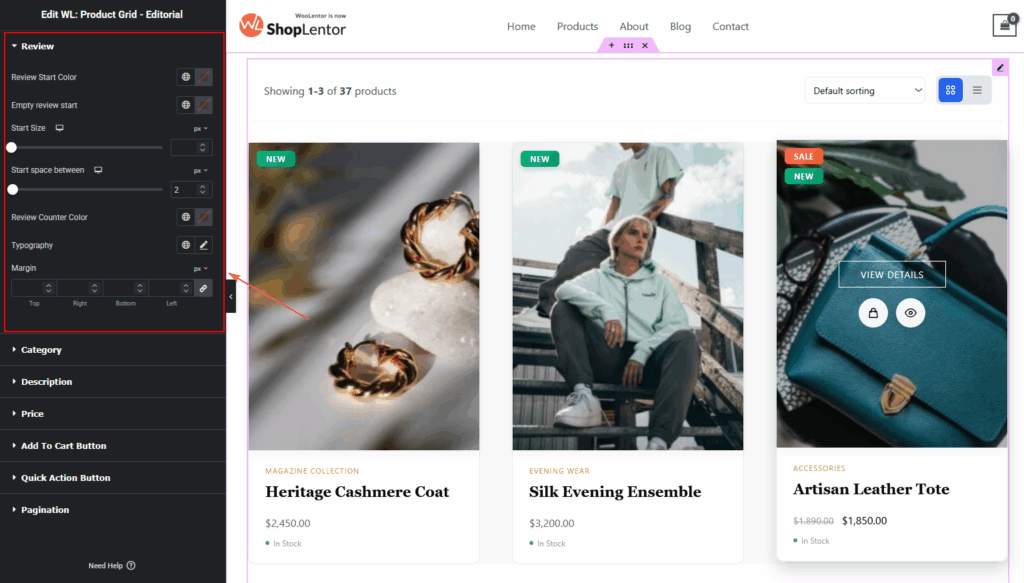Click the add section plus icon

(611, 45)
